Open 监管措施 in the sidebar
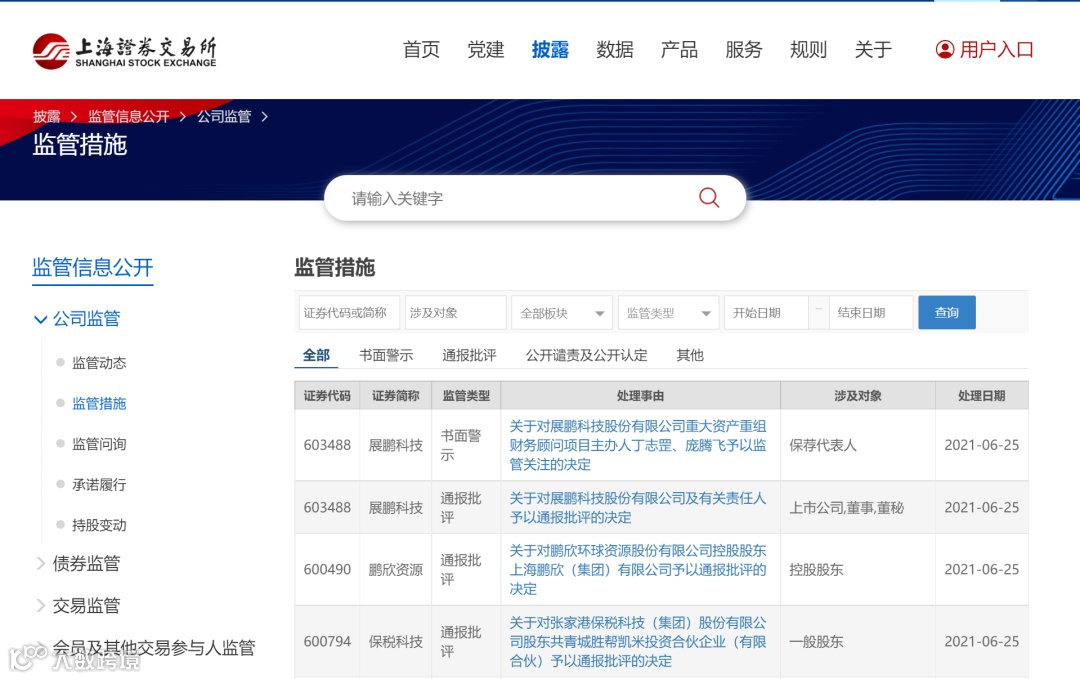This screenshot has height=679, width=1080. (99, 404)
